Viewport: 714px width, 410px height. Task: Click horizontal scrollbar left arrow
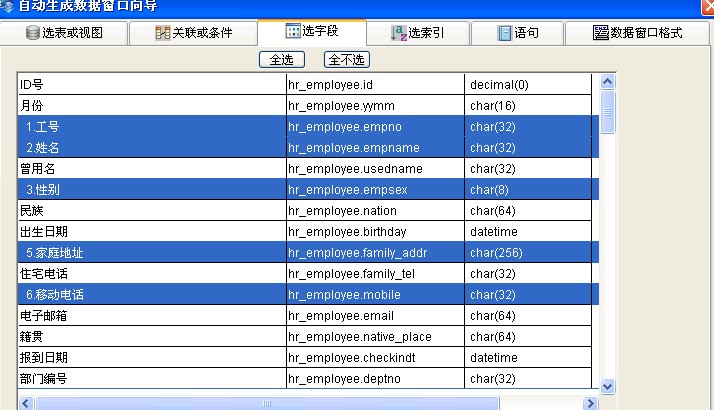coord(26,403)
